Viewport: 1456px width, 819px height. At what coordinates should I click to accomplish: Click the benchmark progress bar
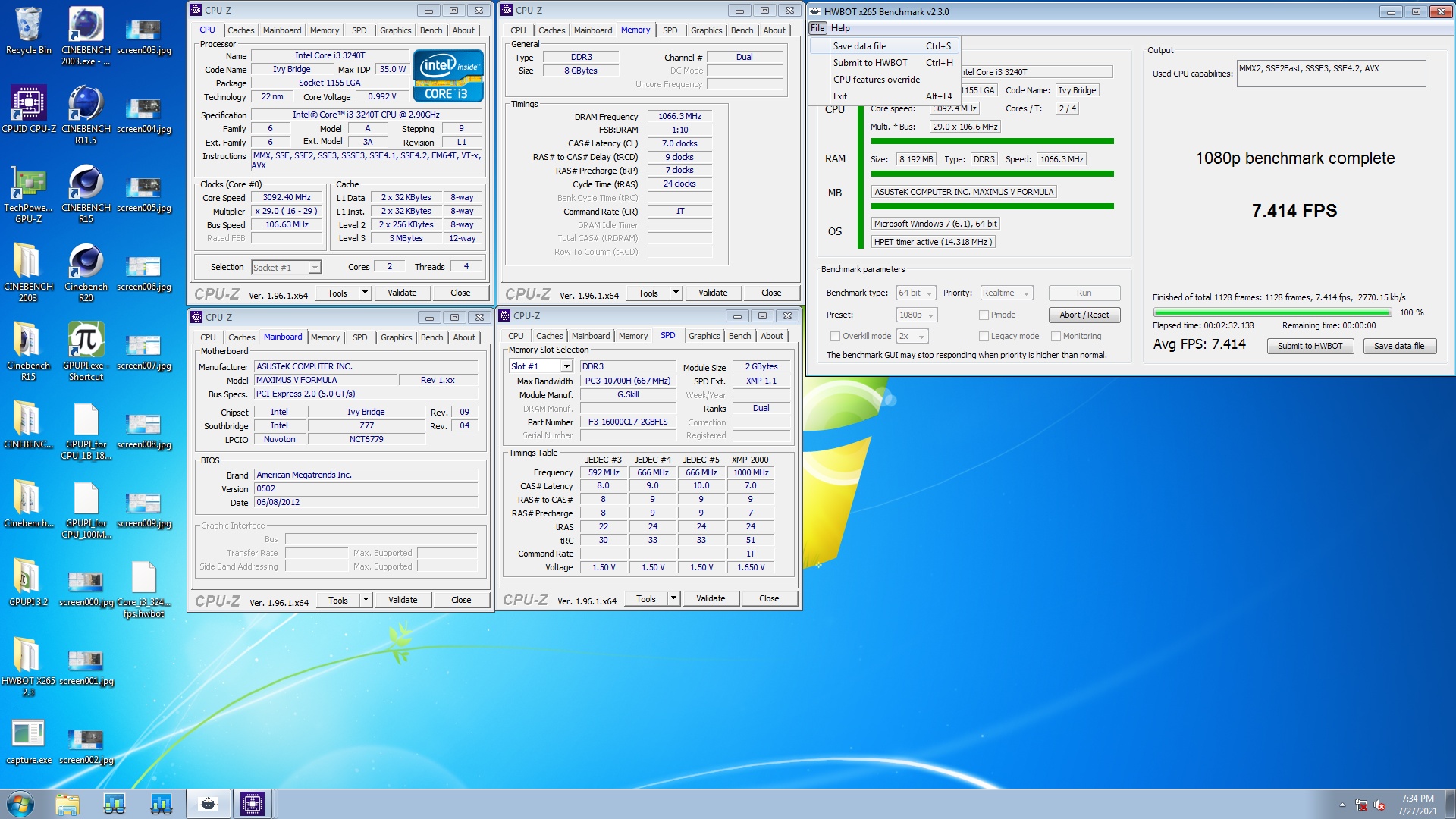pos(1272,312)
